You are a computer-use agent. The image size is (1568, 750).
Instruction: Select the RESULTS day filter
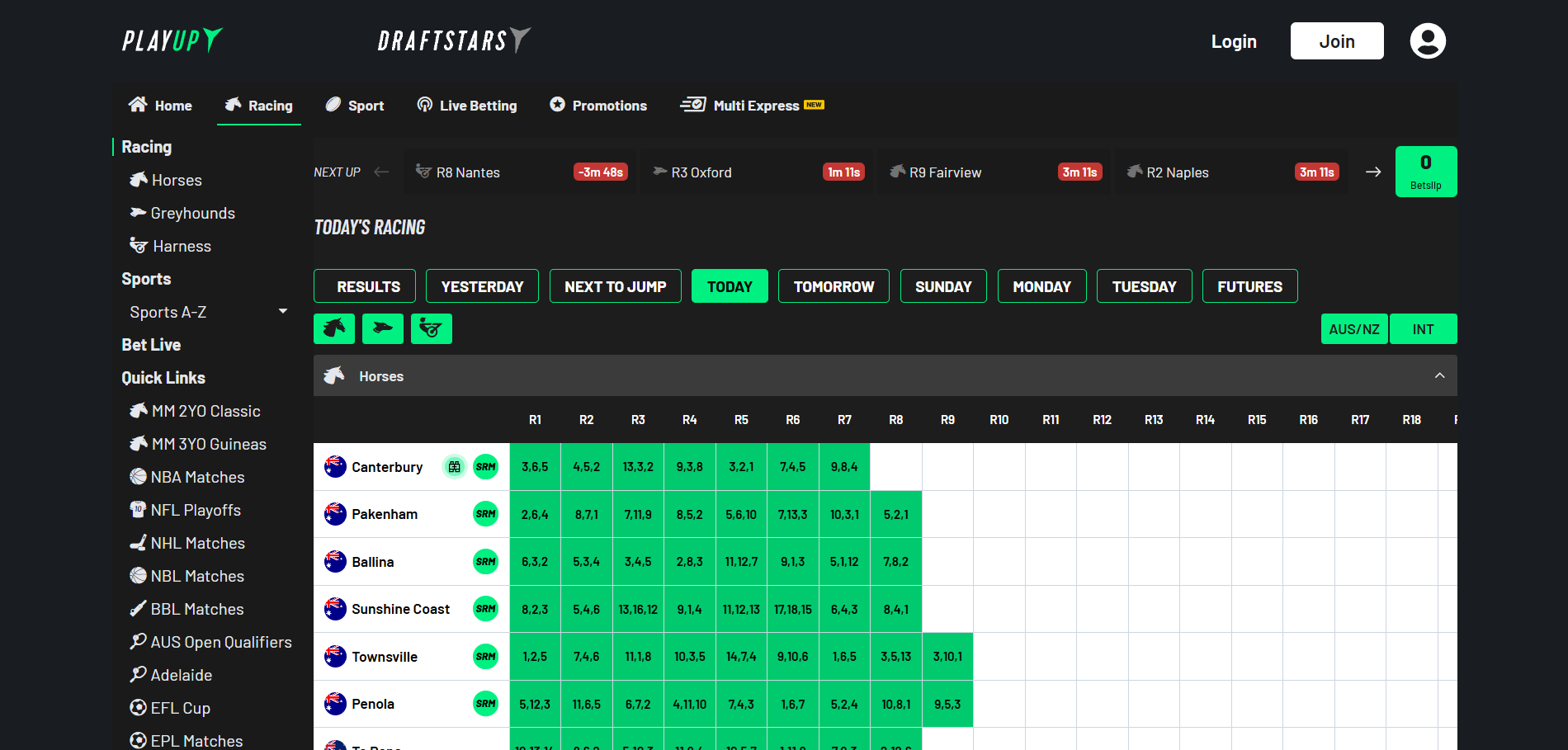point(365,286)
